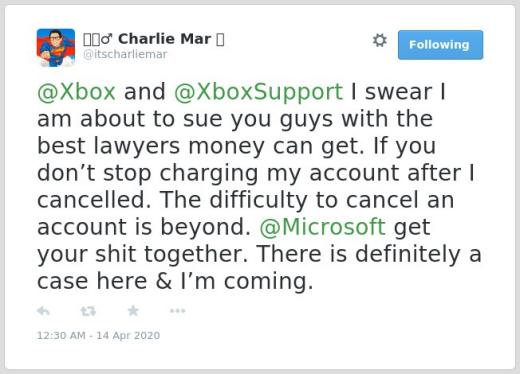Click the last line ending "I'm coming"
Viewport: 520px width, 374px height.
point(175,281)
